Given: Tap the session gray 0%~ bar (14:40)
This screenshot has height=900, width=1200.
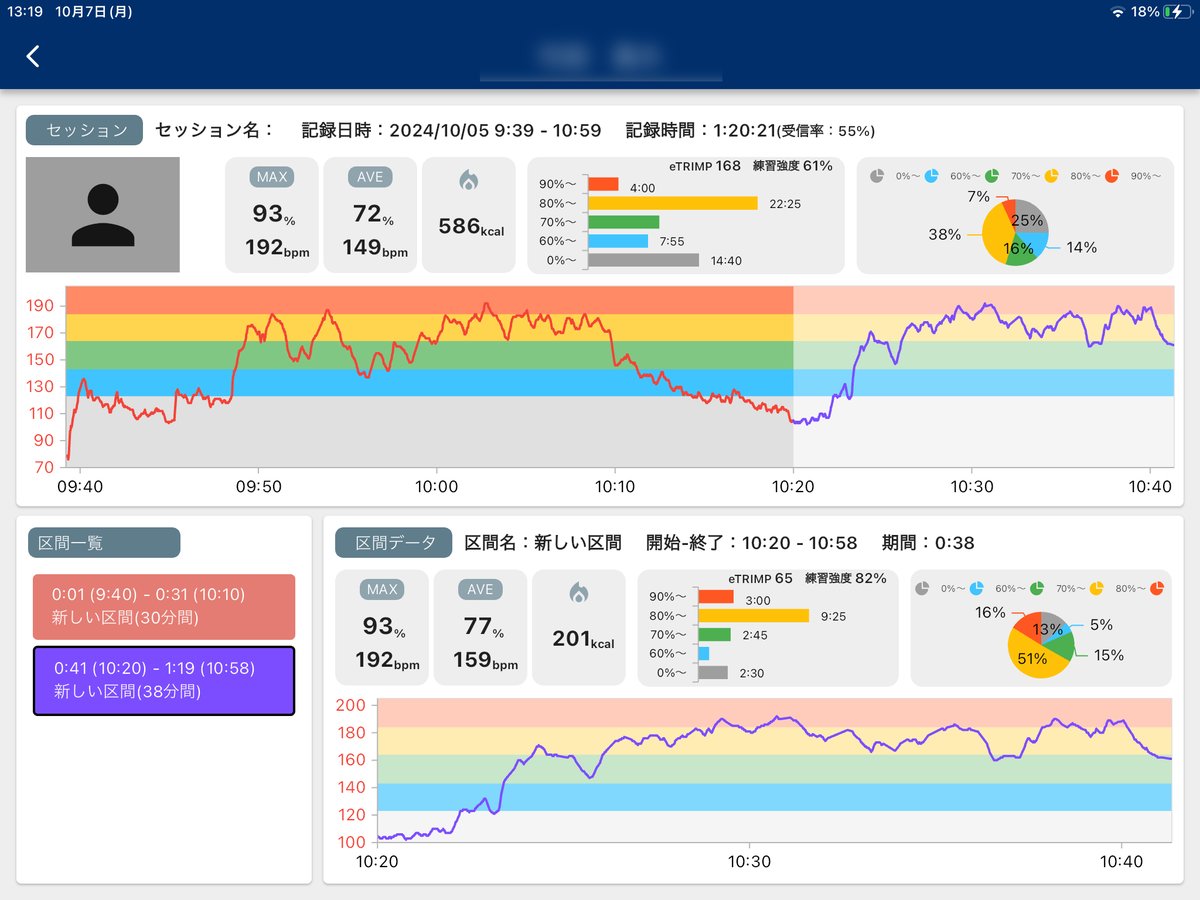Looking at the screenshot, I should (643, 260).
